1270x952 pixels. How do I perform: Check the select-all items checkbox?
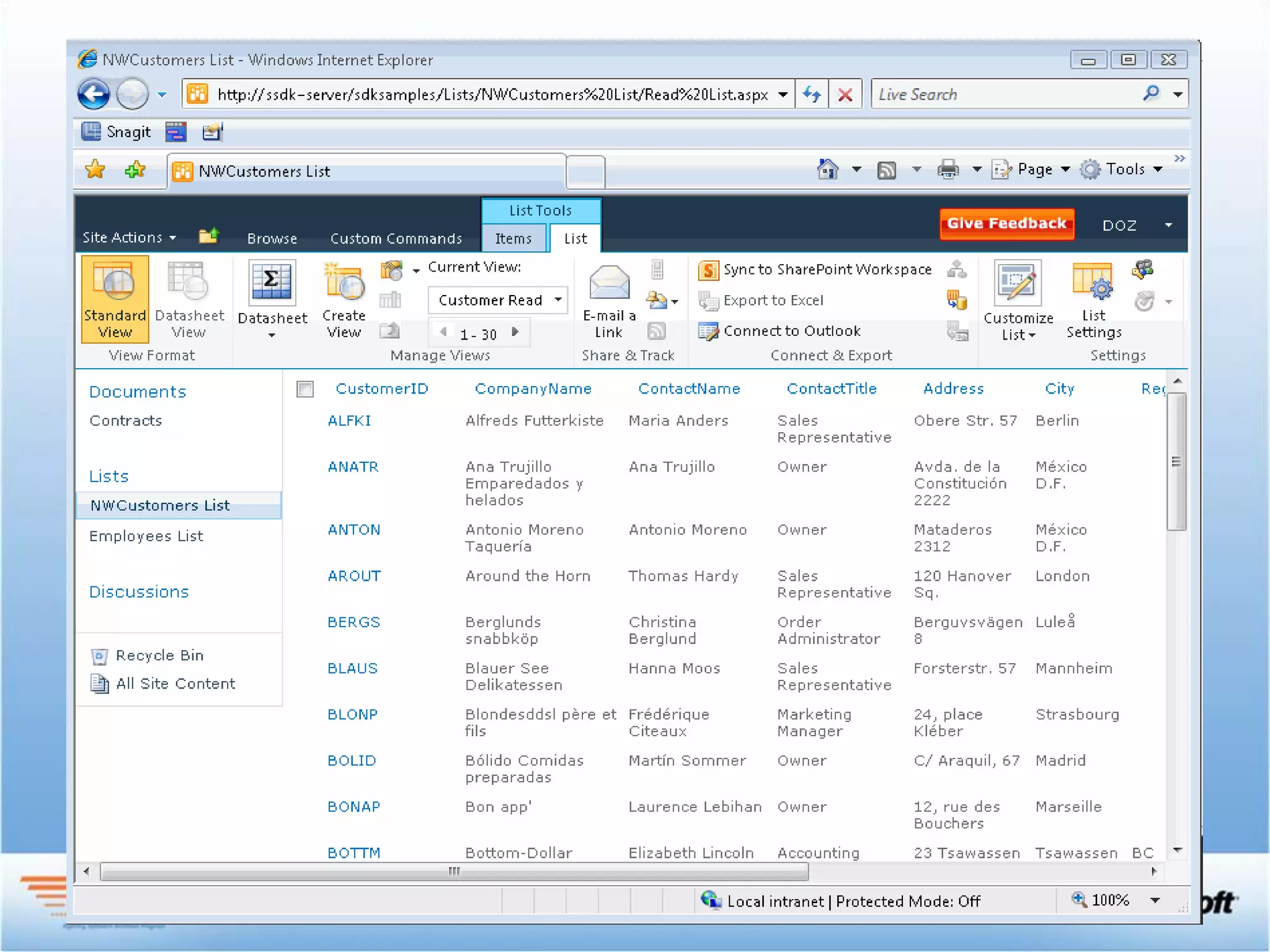tap(305, 389)
